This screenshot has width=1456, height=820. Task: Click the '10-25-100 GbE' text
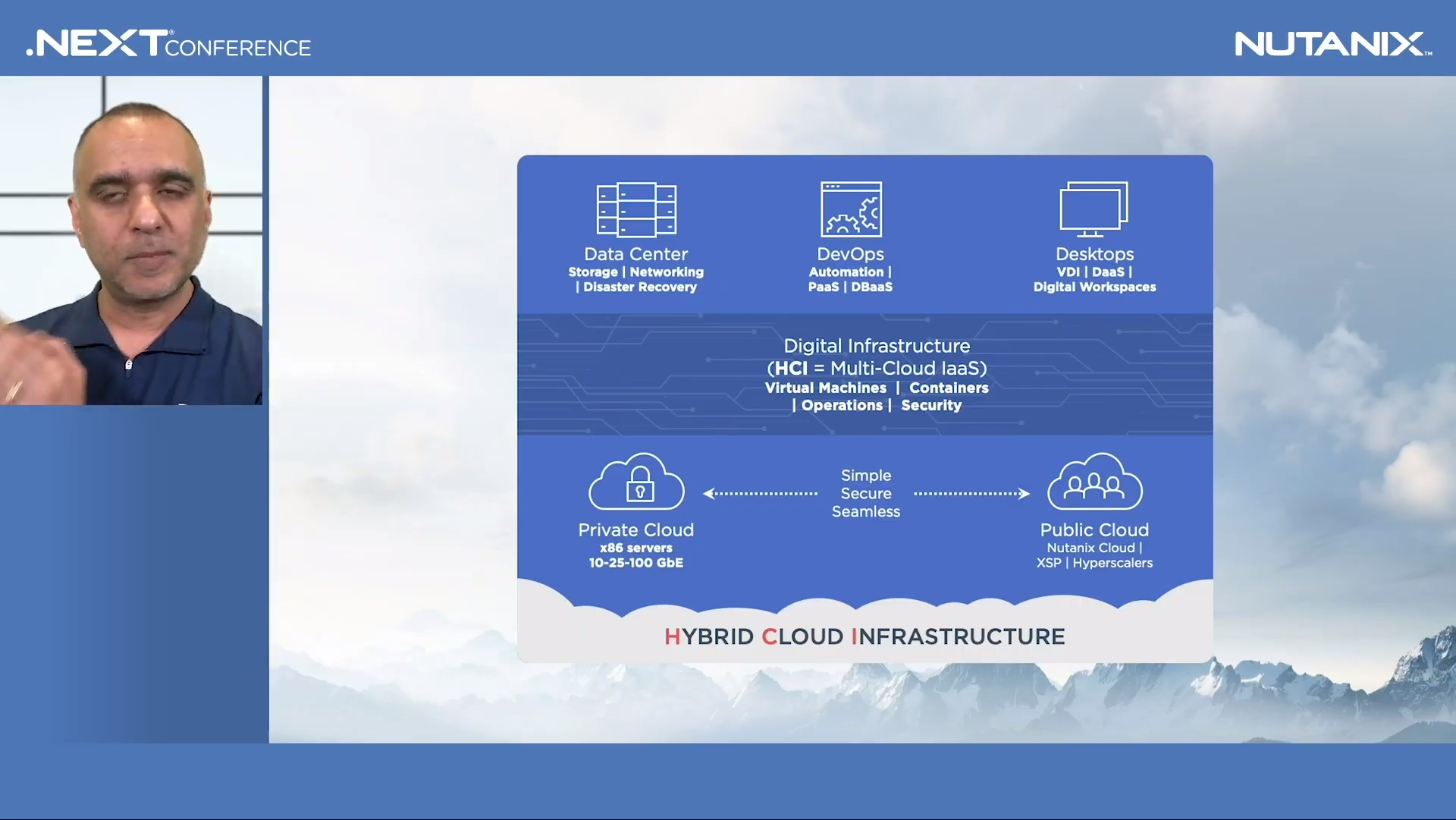(x=635, y=563)
